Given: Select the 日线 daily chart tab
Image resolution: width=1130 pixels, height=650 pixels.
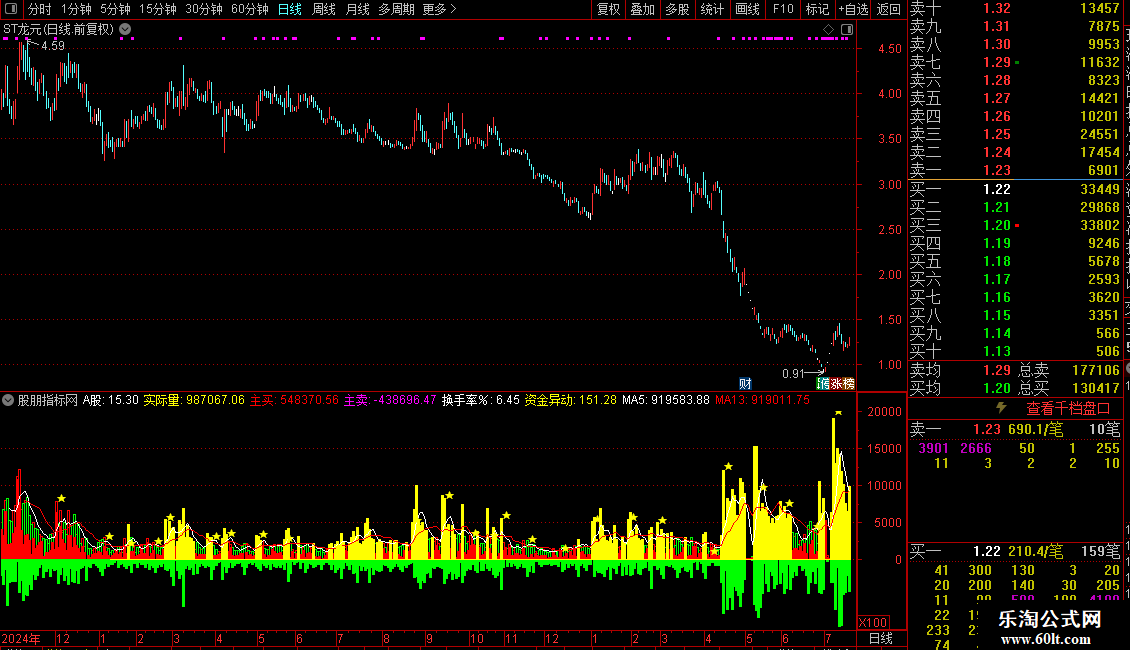Looking at the screenshot, I should tap(290, 9).
